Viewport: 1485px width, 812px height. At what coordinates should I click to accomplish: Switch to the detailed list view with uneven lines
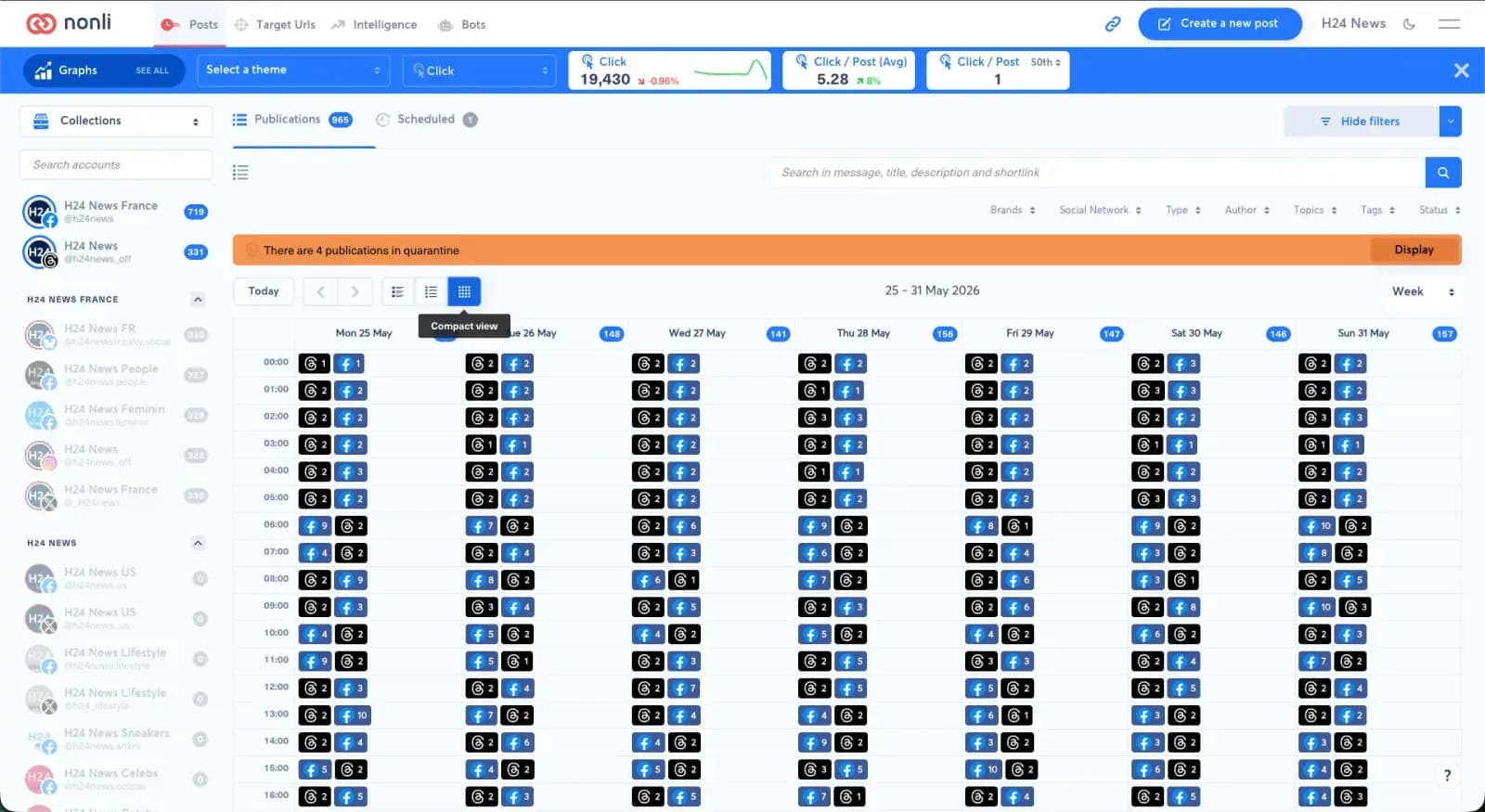coord(397,291)
